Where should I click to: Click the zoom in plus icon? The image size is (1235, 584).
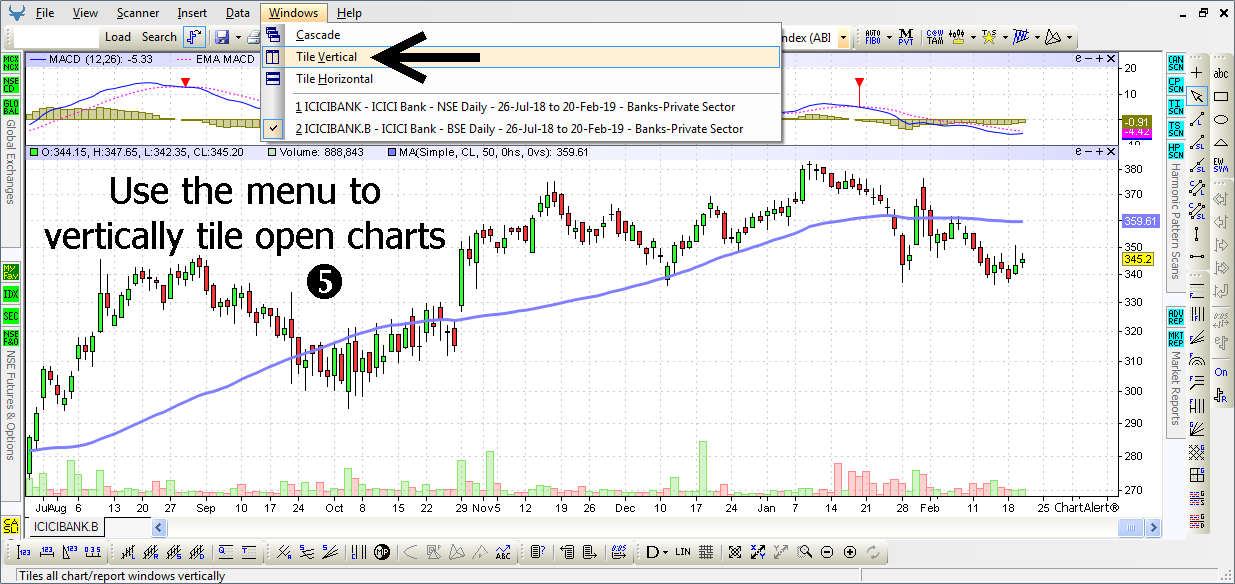(x=850, y=552)
